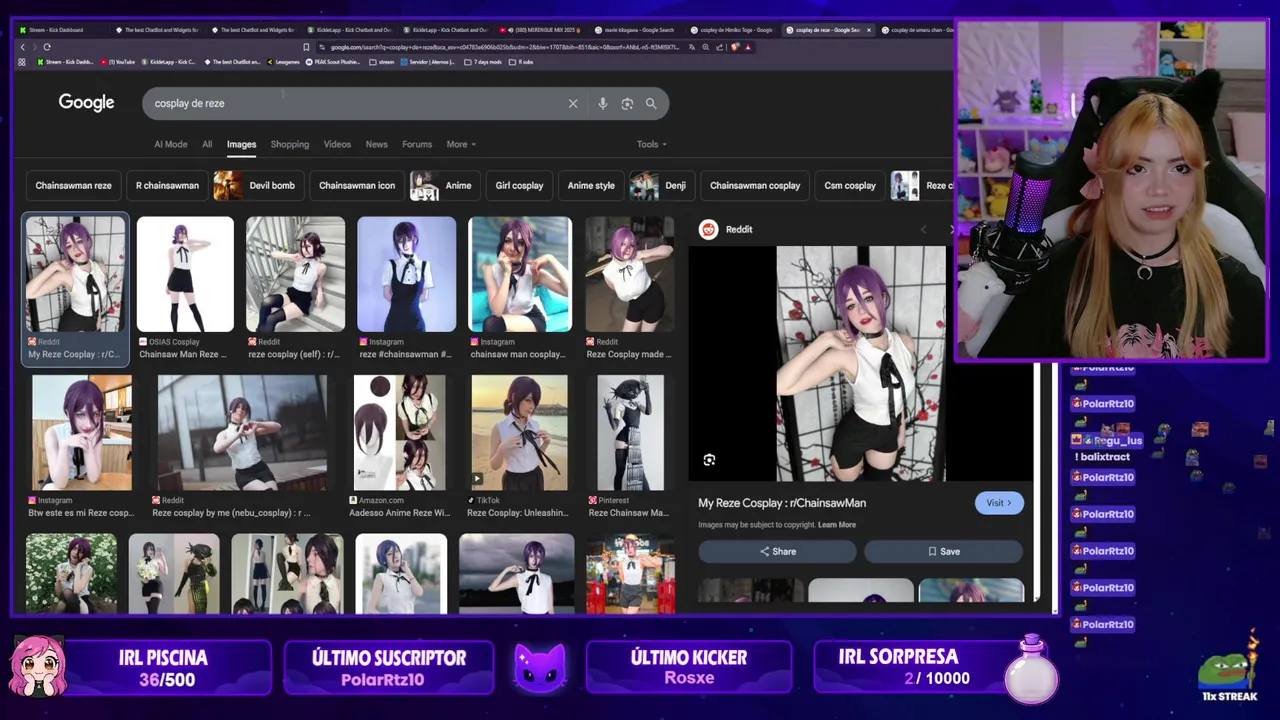Image resolution: width=1280 pixels, height=720 pixels.
Task: Open the Leaogames bookmark
Action: tap(283, 62)
